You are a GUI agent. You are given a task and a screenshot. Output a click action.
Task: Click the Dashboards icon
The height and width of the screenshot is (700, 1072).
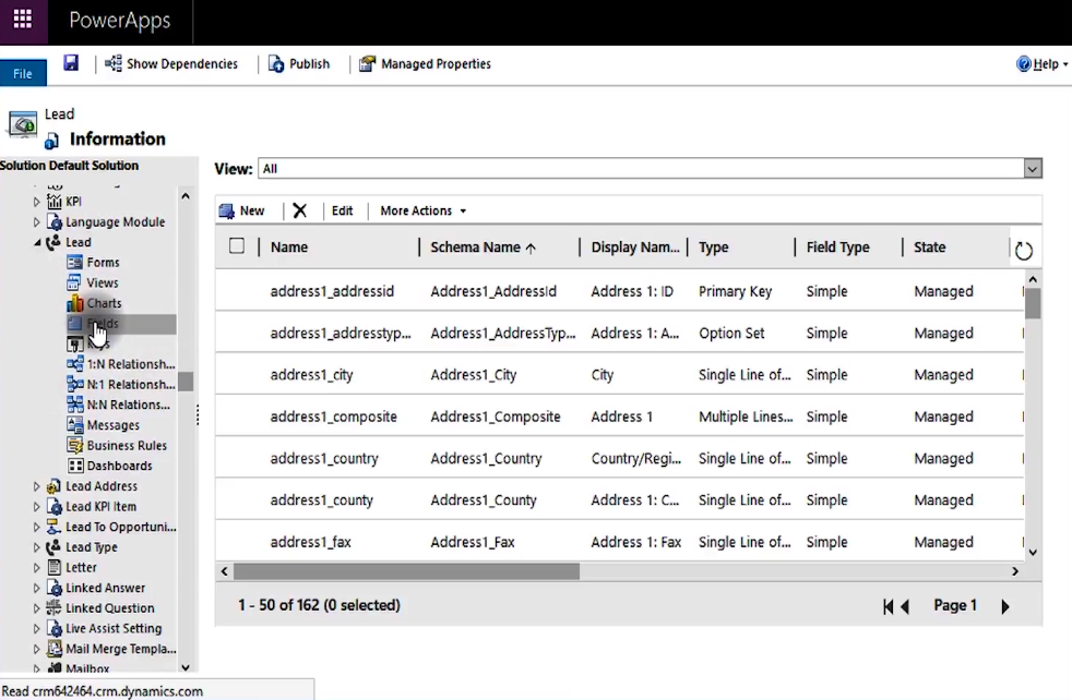[x=75, y=466]
